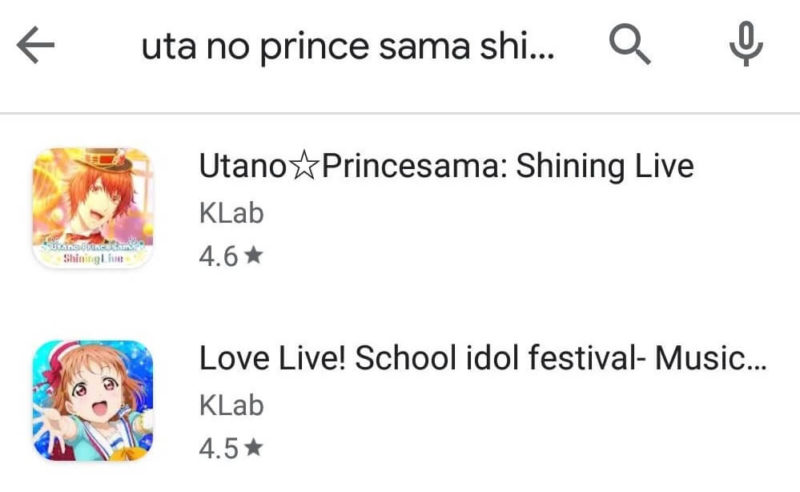
Task: Open the Love Live! School idol festival title
Action: coord(483,358)
